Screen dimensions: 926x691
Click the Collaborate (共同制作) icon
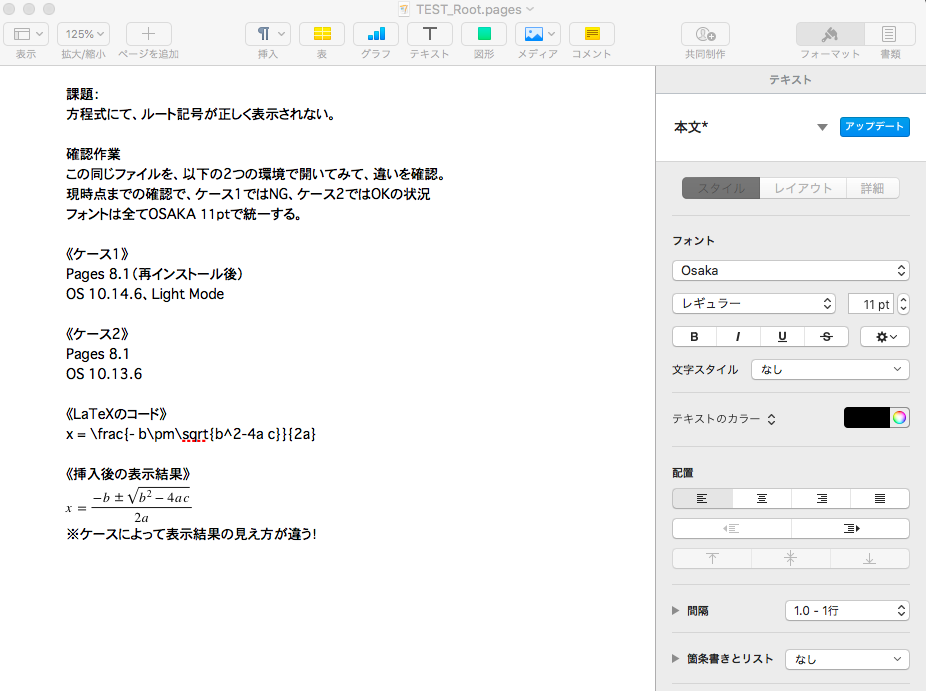tap(705, 34)
